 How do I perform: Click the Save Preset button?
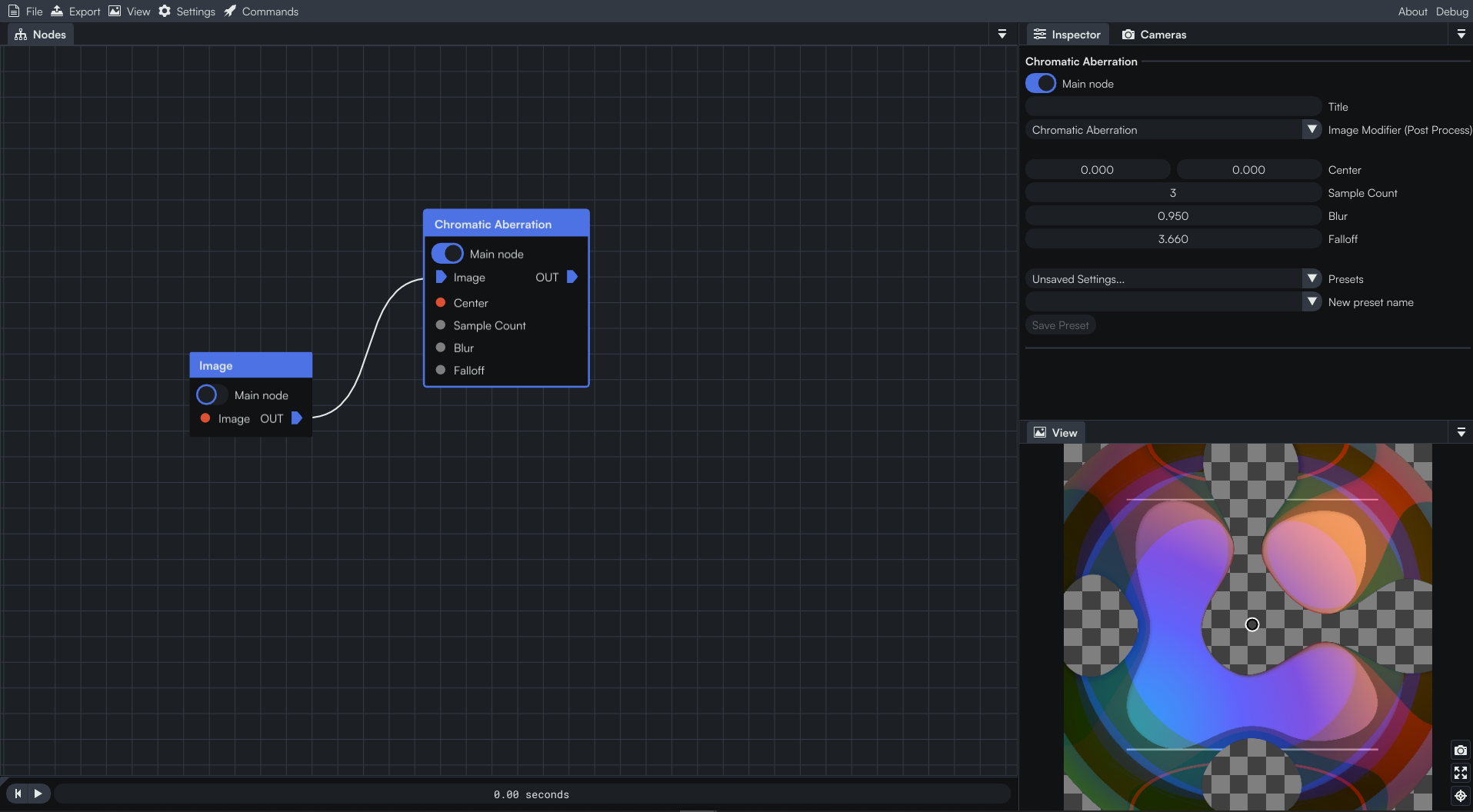pyautogui.click(x=1060, y=325)
